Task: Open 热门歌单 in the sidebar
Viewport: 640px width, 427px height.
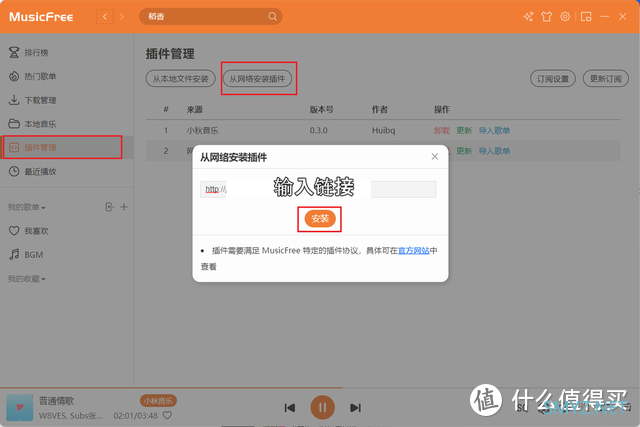Action: (67, 76)
